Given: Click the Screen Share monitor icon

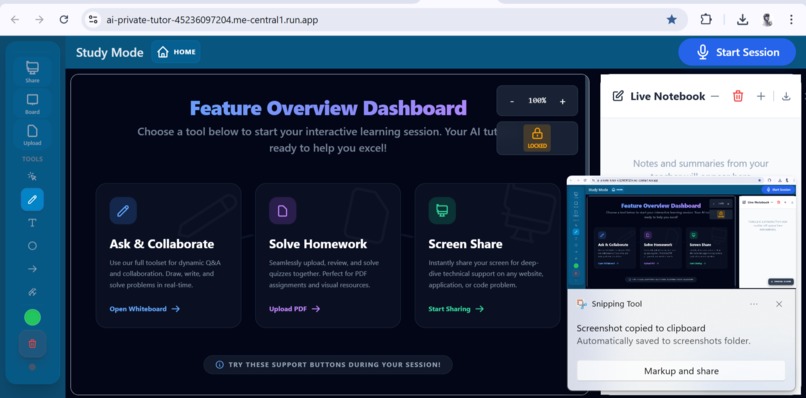Looking at the screenshot, I should (x=442, y=210).
